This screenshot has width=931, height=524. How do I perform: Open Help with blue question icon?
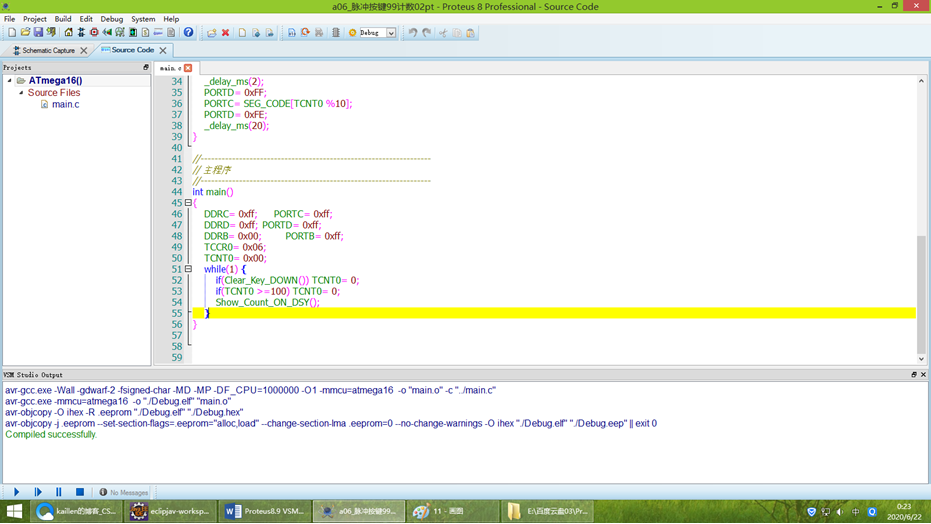click(188, 33)
